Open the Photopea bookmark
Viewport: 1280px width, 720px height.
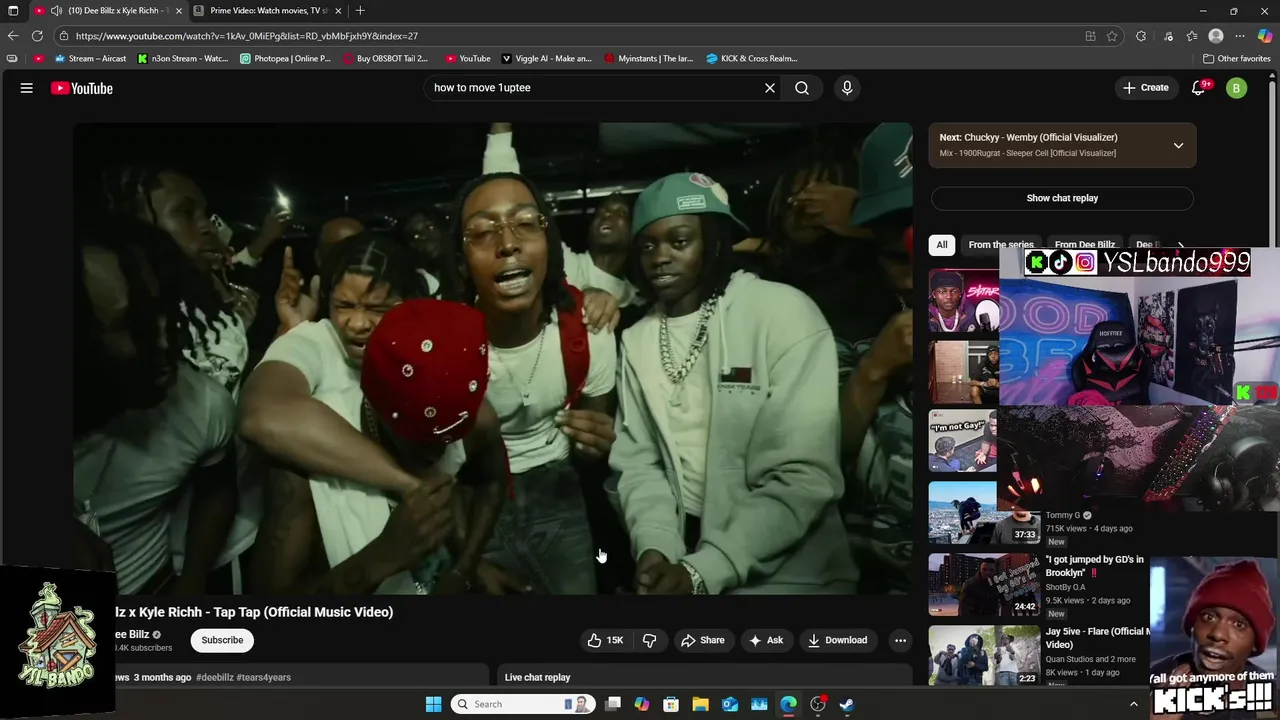(x=286, y=59)
